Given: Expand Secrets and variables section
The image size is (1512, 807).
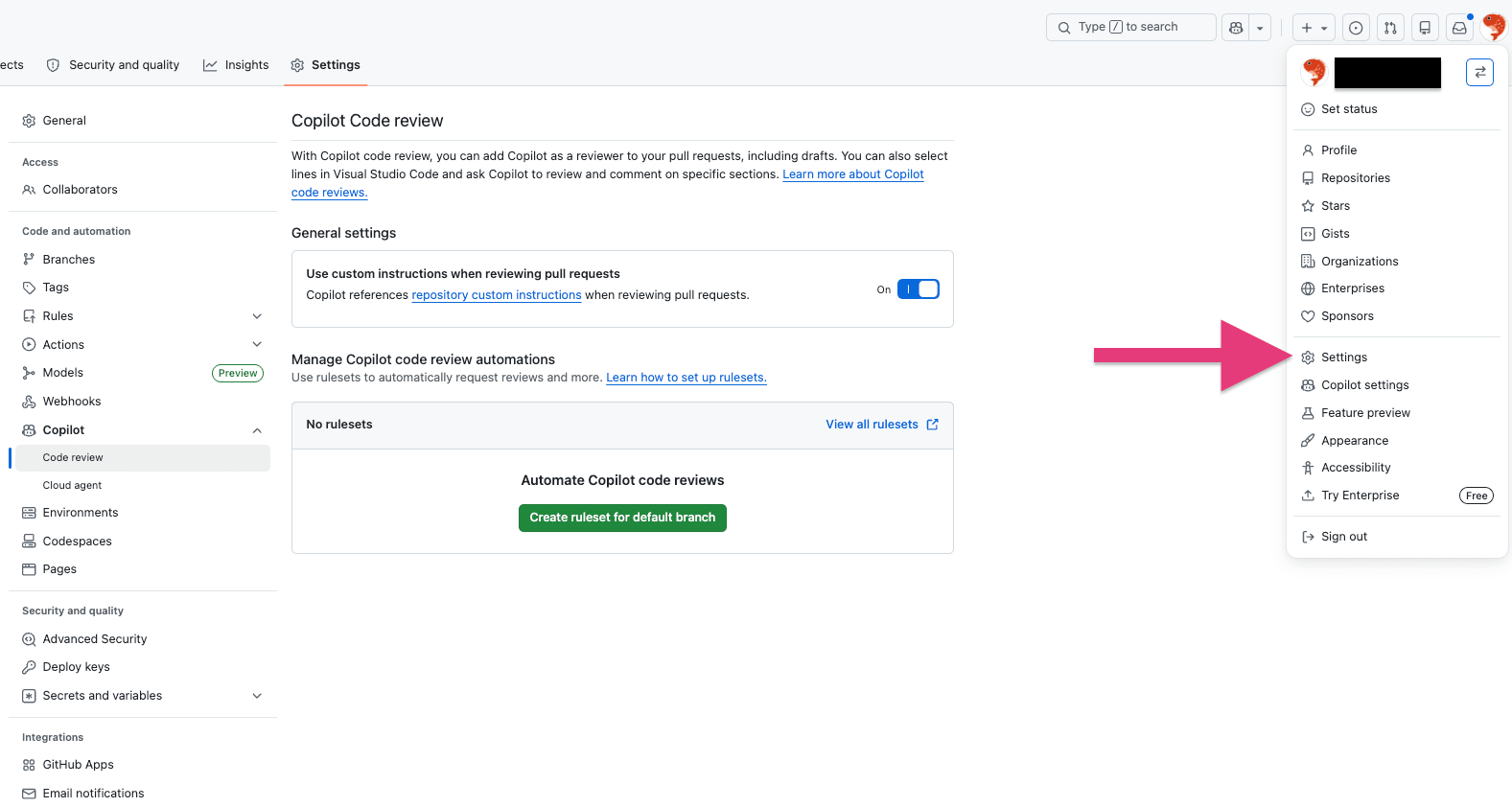Looking at the screenshot, I should 257,696.
